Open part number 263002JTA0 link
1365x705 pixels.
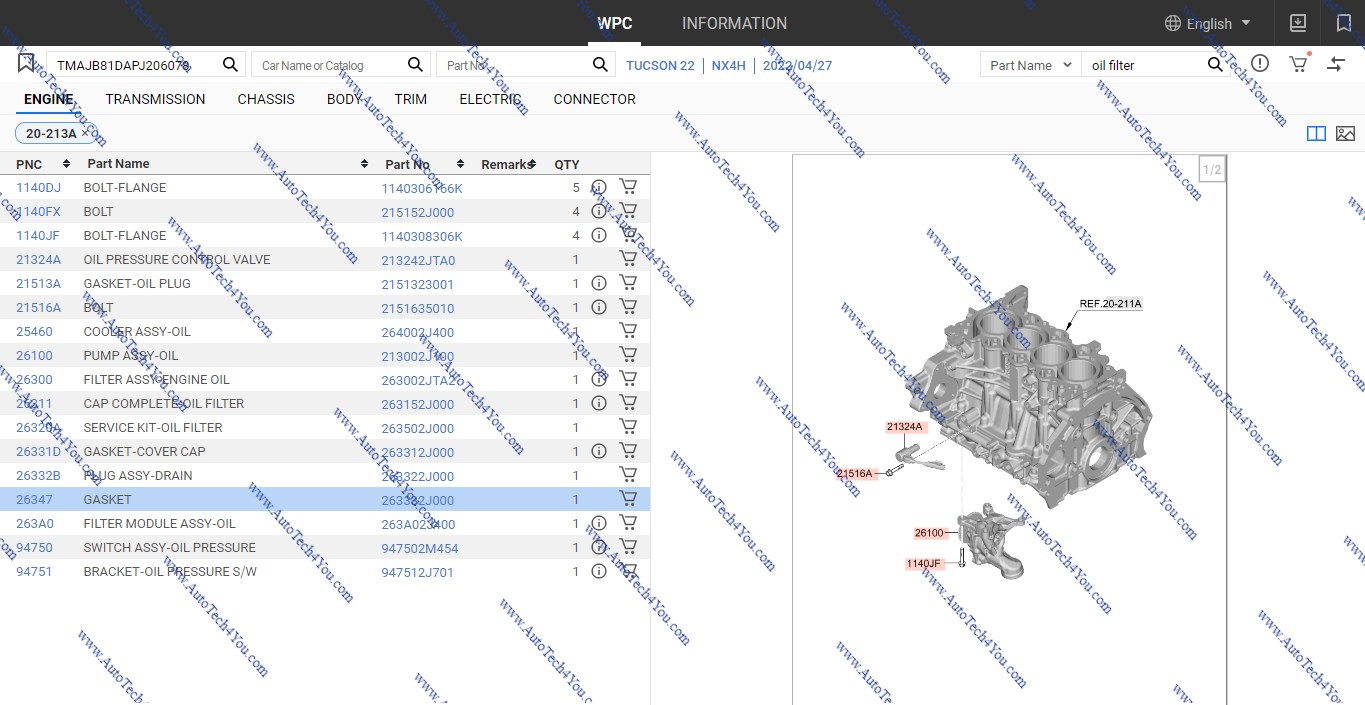pyautogui.click(x=422, y=380)
